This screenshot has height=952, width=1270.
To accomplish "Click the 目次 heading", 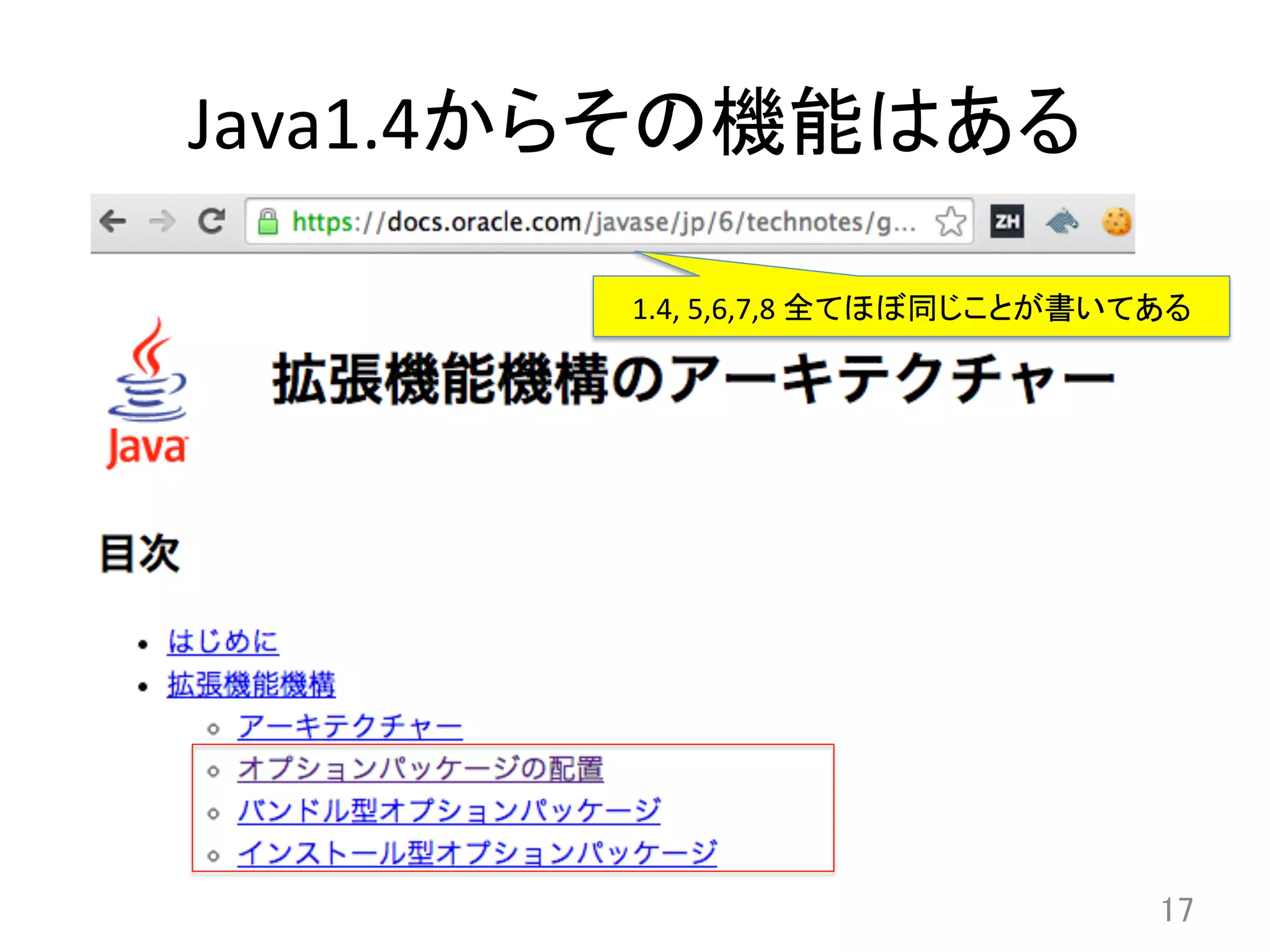I will 140,553.
